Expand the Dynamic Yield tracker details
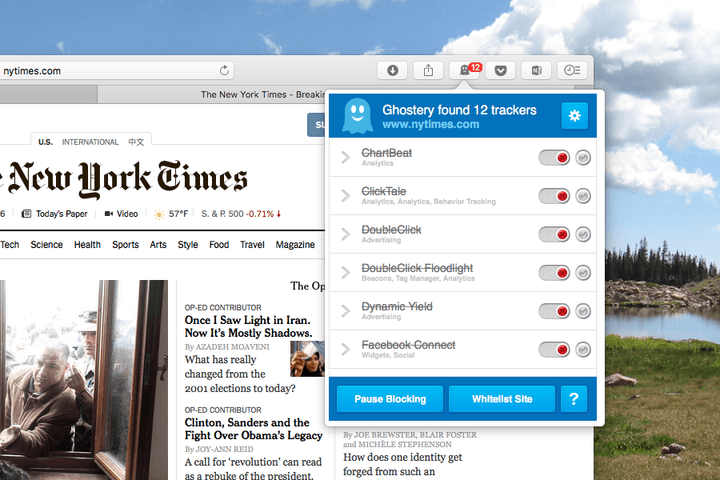The width and height of the screenshot is (720, 480). (345, 311)
